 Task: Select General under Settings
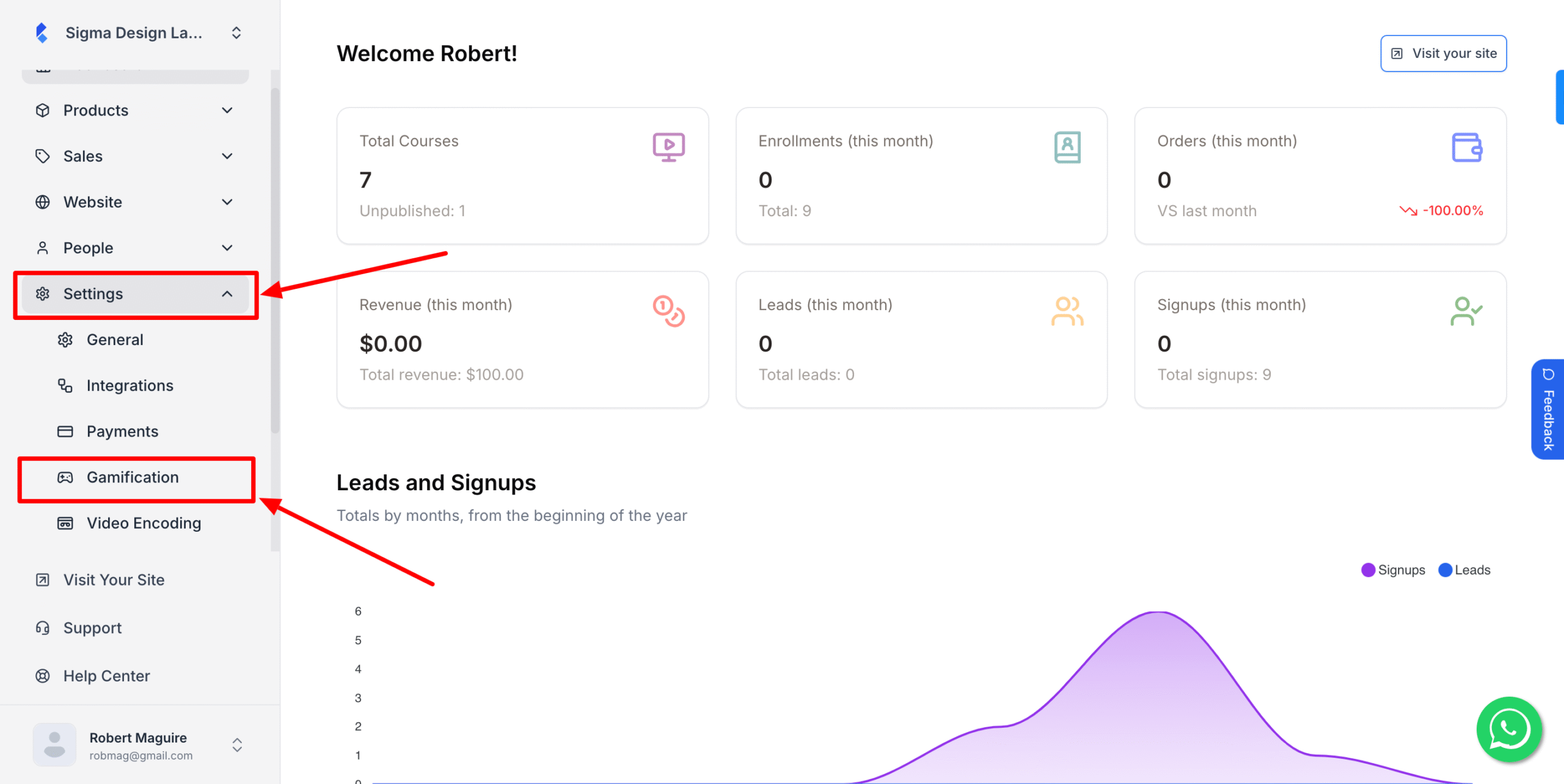click(x=115, y=339)
